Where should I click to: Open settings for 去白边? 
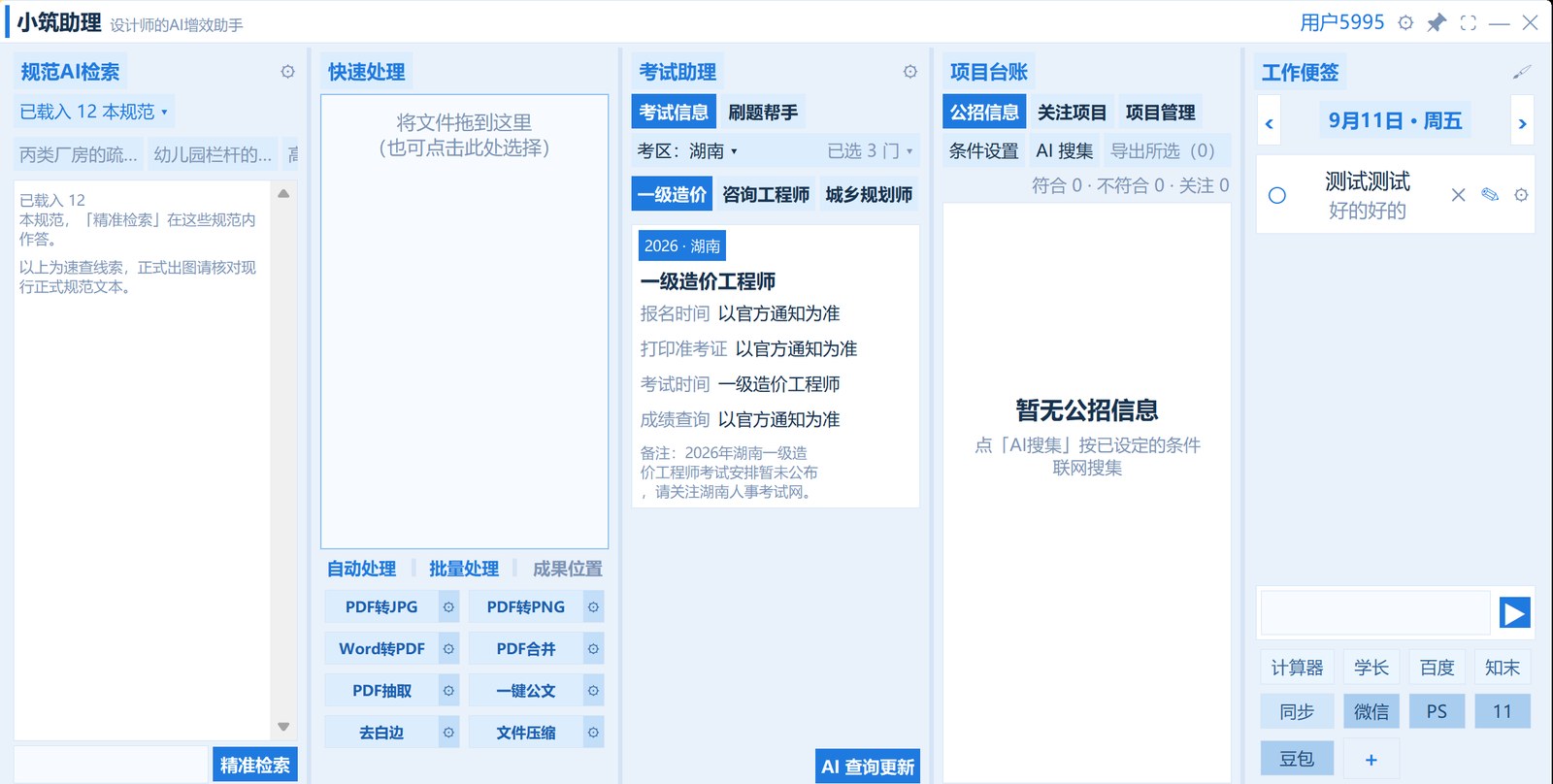448,732
